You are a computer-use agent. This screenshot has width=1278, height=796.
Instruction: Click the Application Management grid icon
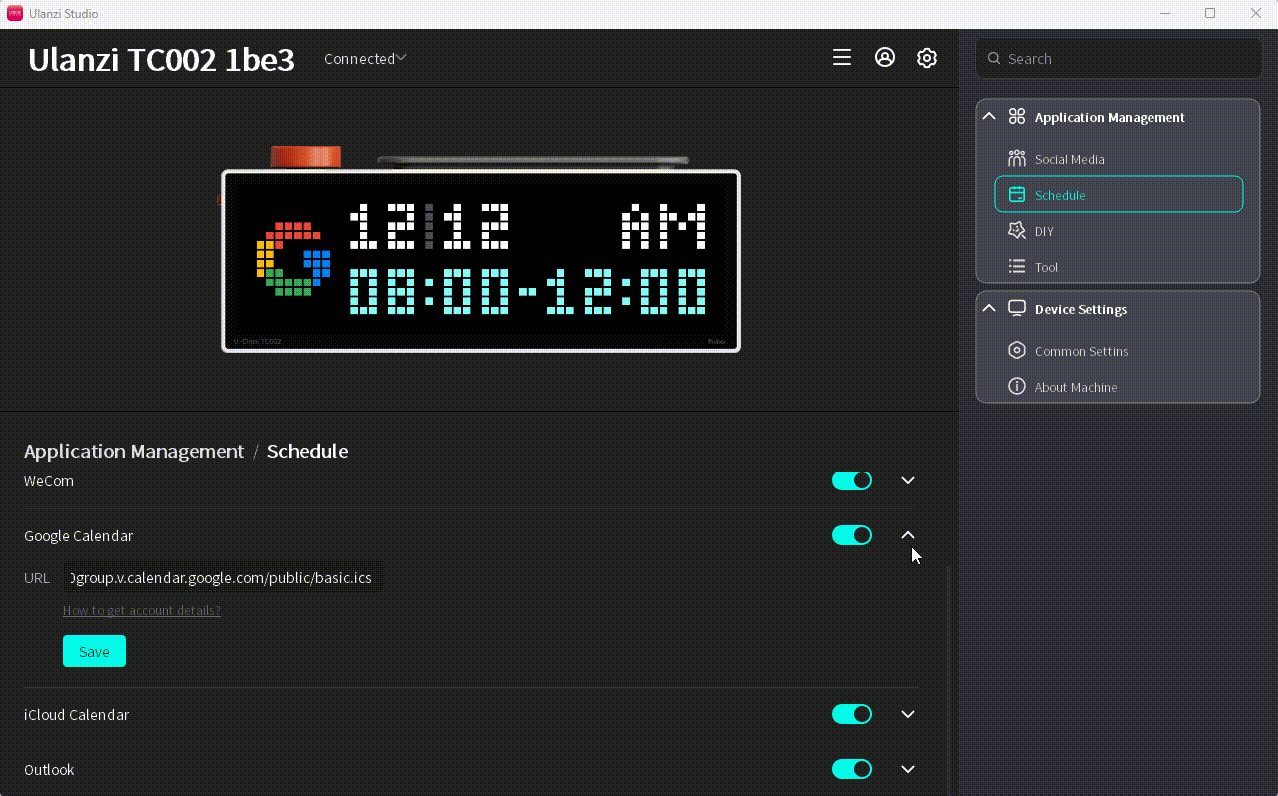click(x=1017, y=117)
